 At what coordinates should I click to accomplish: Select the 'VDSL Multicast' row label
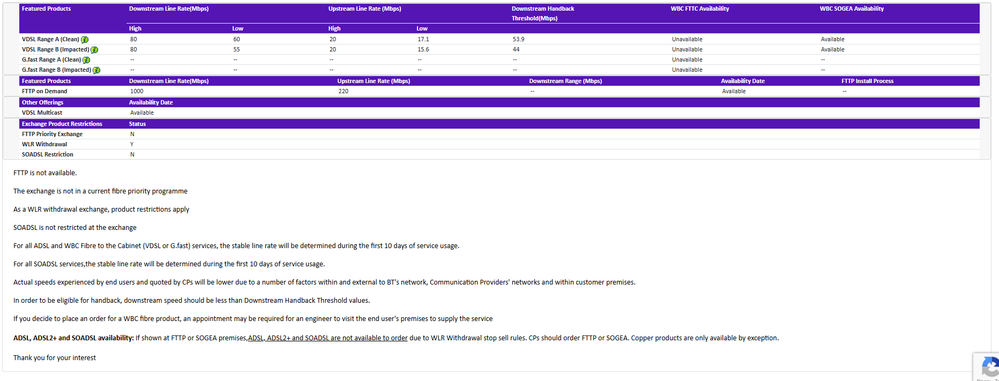pyautogui.click(x=42, y=113)
